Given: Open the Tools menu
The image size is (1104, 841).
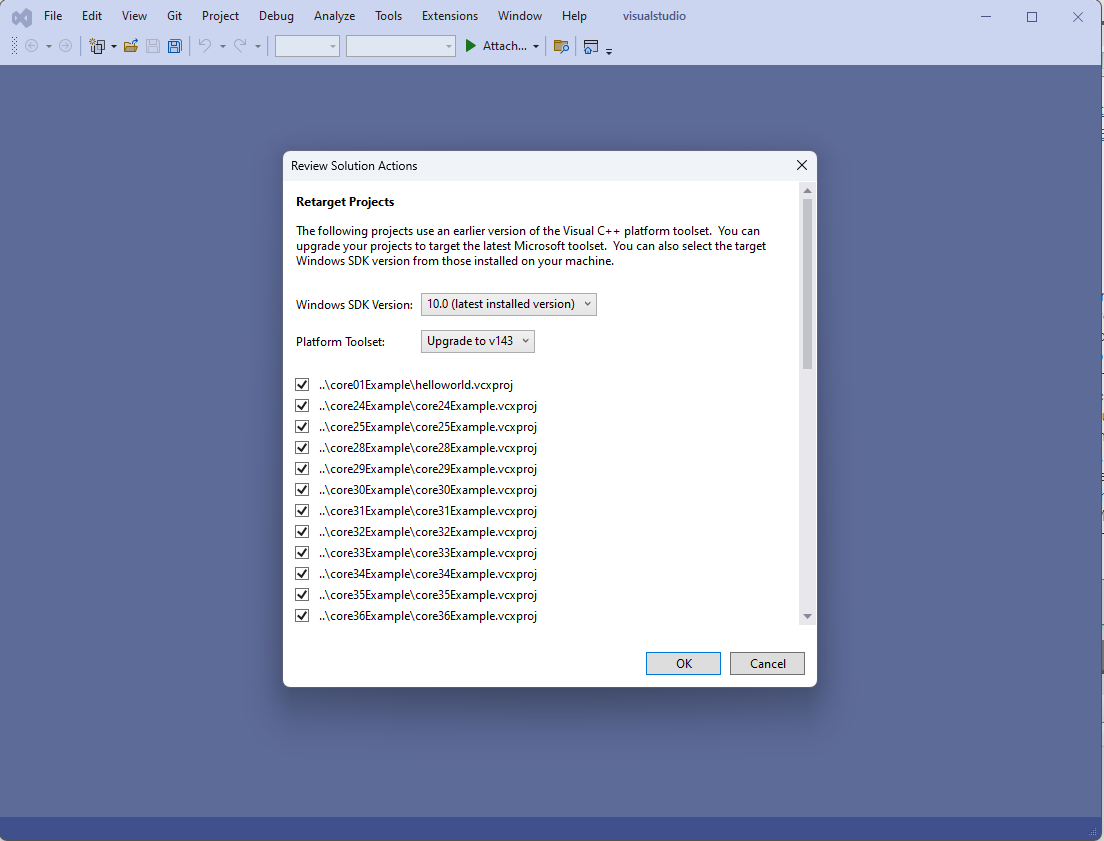Looking at the screenshot, I should click(x=388, y=15).
